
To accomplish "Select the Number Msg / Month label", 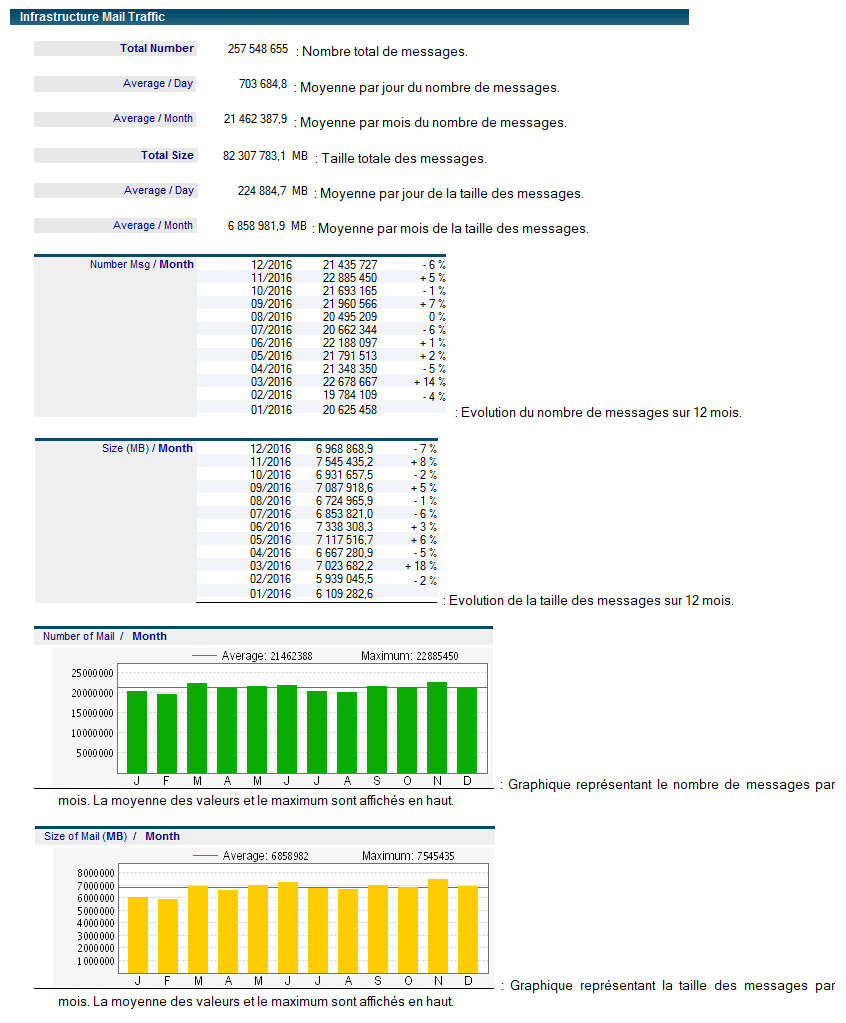I will point(142,264).
